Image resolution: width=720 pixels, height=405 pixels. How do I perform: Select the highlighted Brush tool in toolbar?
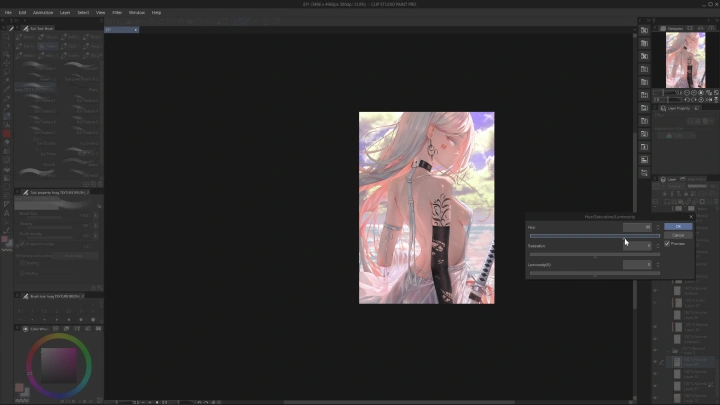click(x=6, y=116)
